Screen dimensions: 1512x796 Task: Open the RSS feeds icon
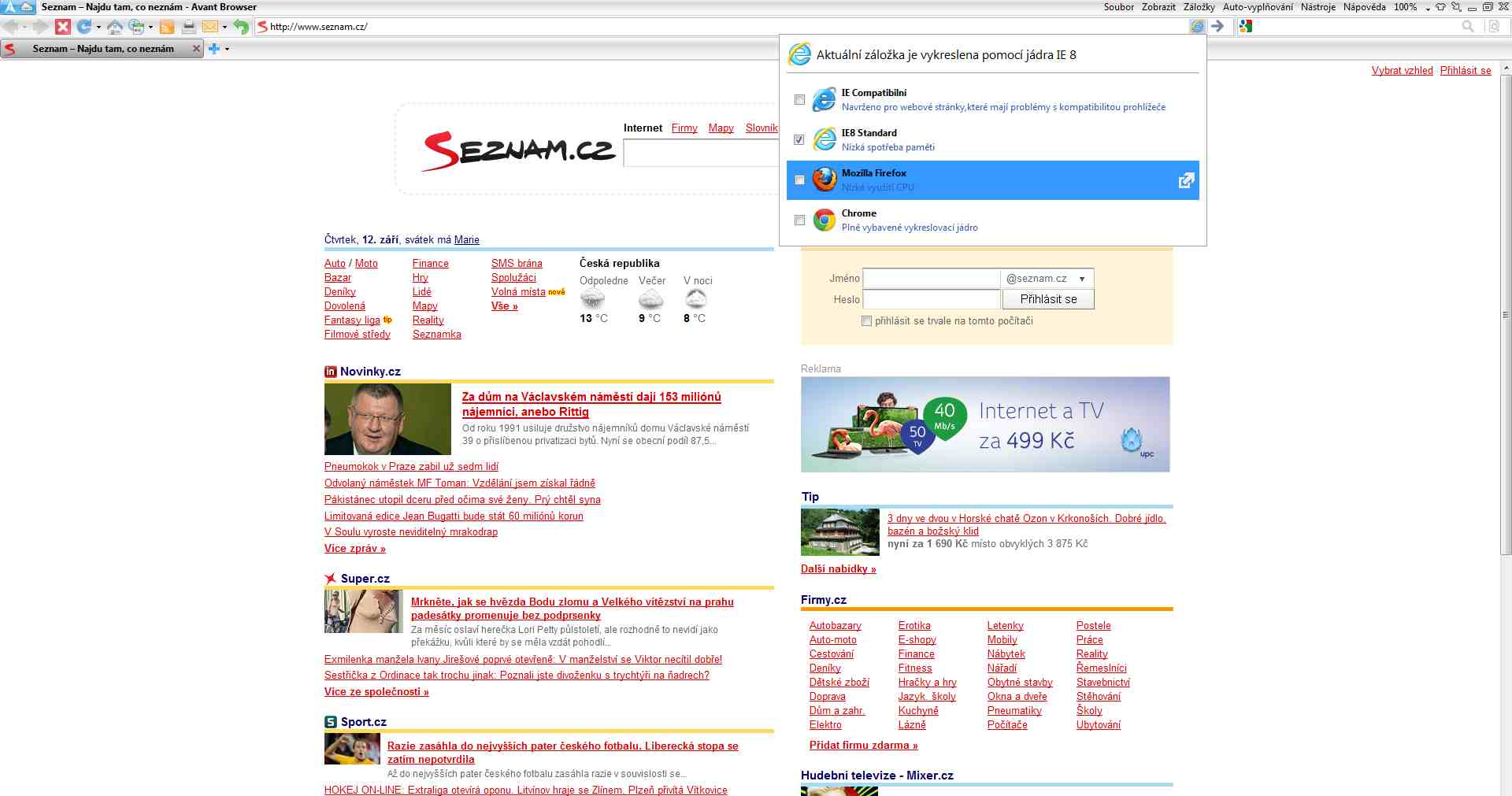tap(167, 27)
